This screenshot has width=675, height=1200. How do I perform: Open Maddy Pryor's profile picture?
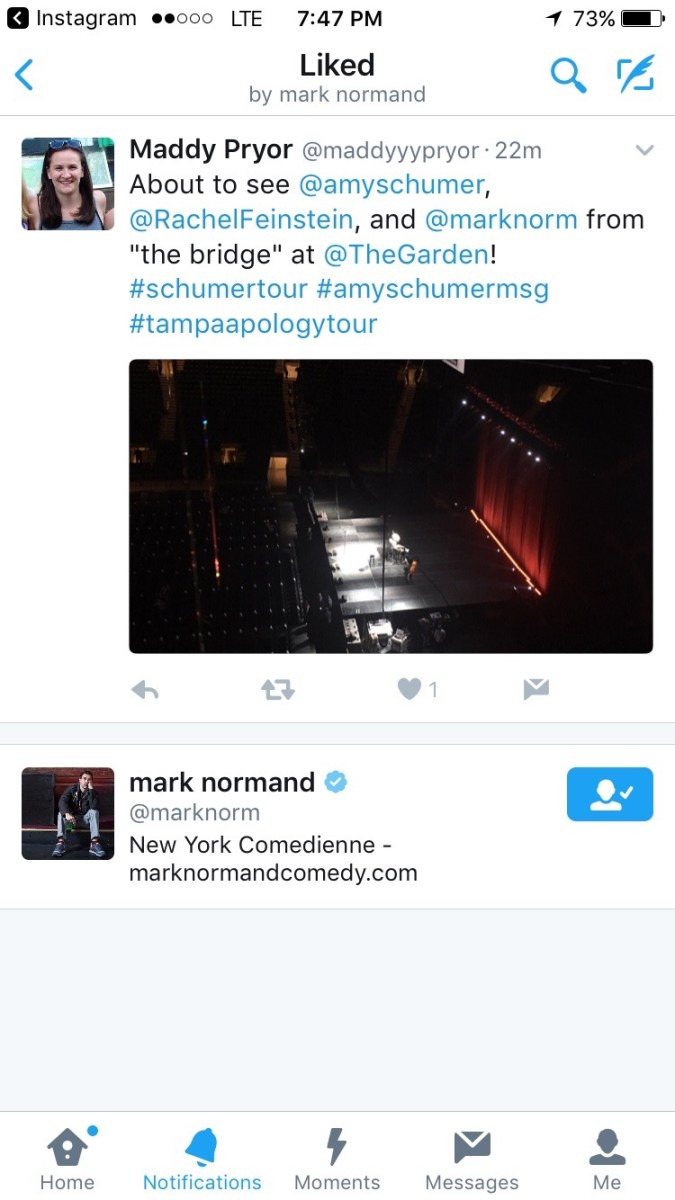[68, 184]
